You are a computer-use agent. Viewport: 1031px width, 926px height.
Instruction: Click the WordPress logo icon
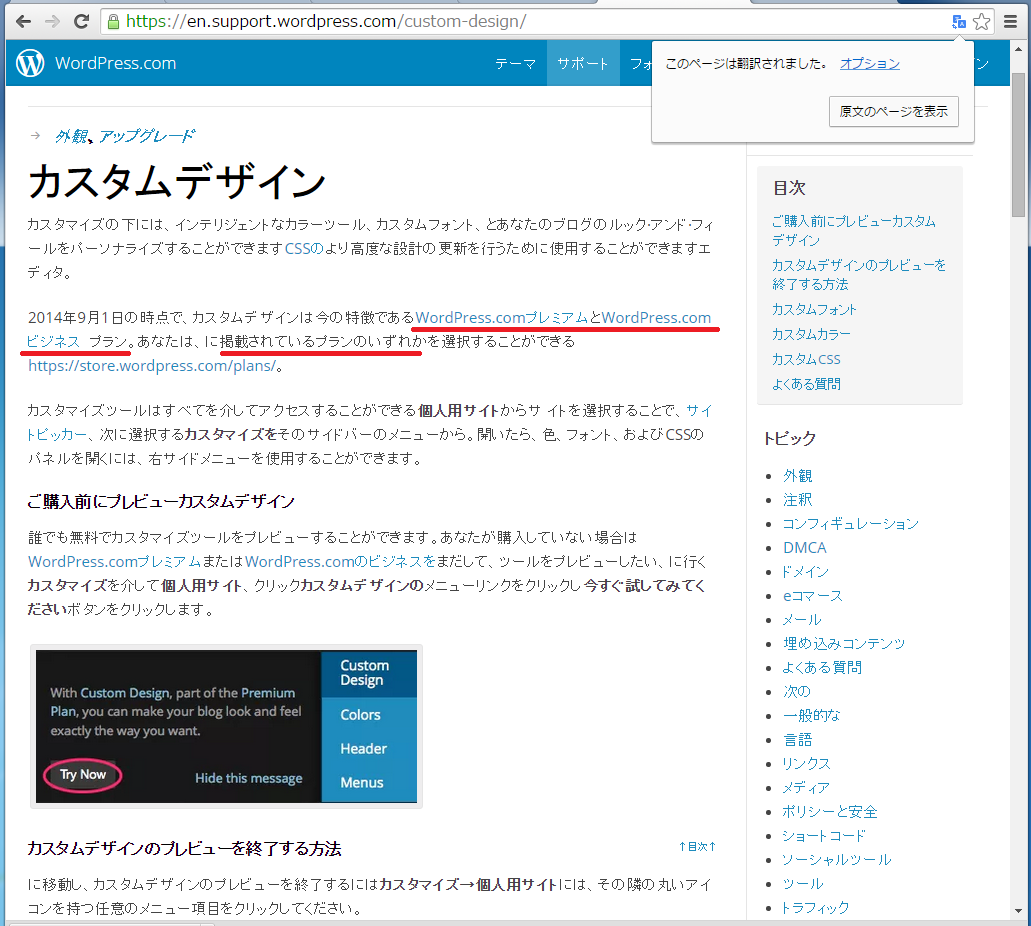[30, 63]
